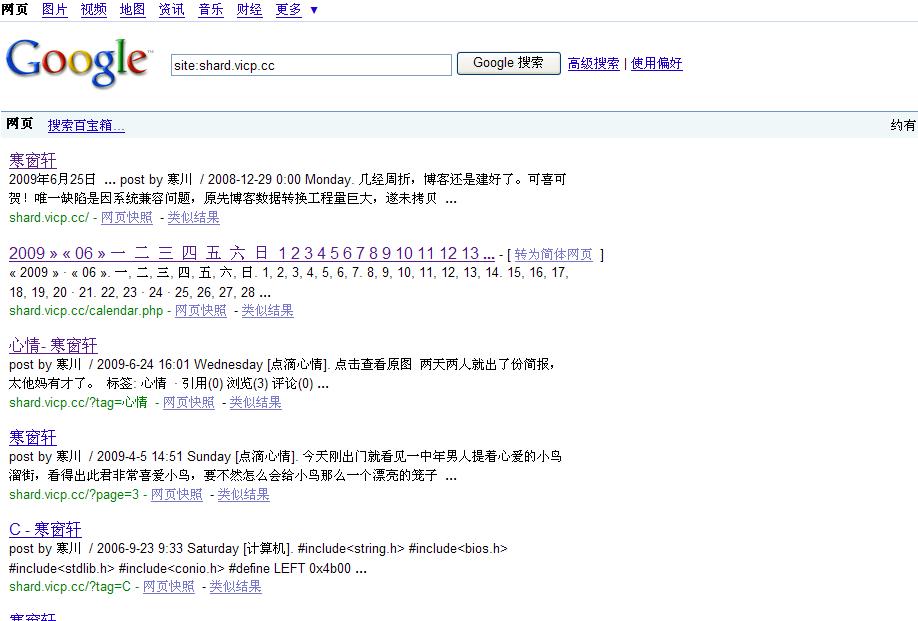Open 网页快照 for the ?tag=C result
The image size is (918, 621).
[x=169, y=586]
